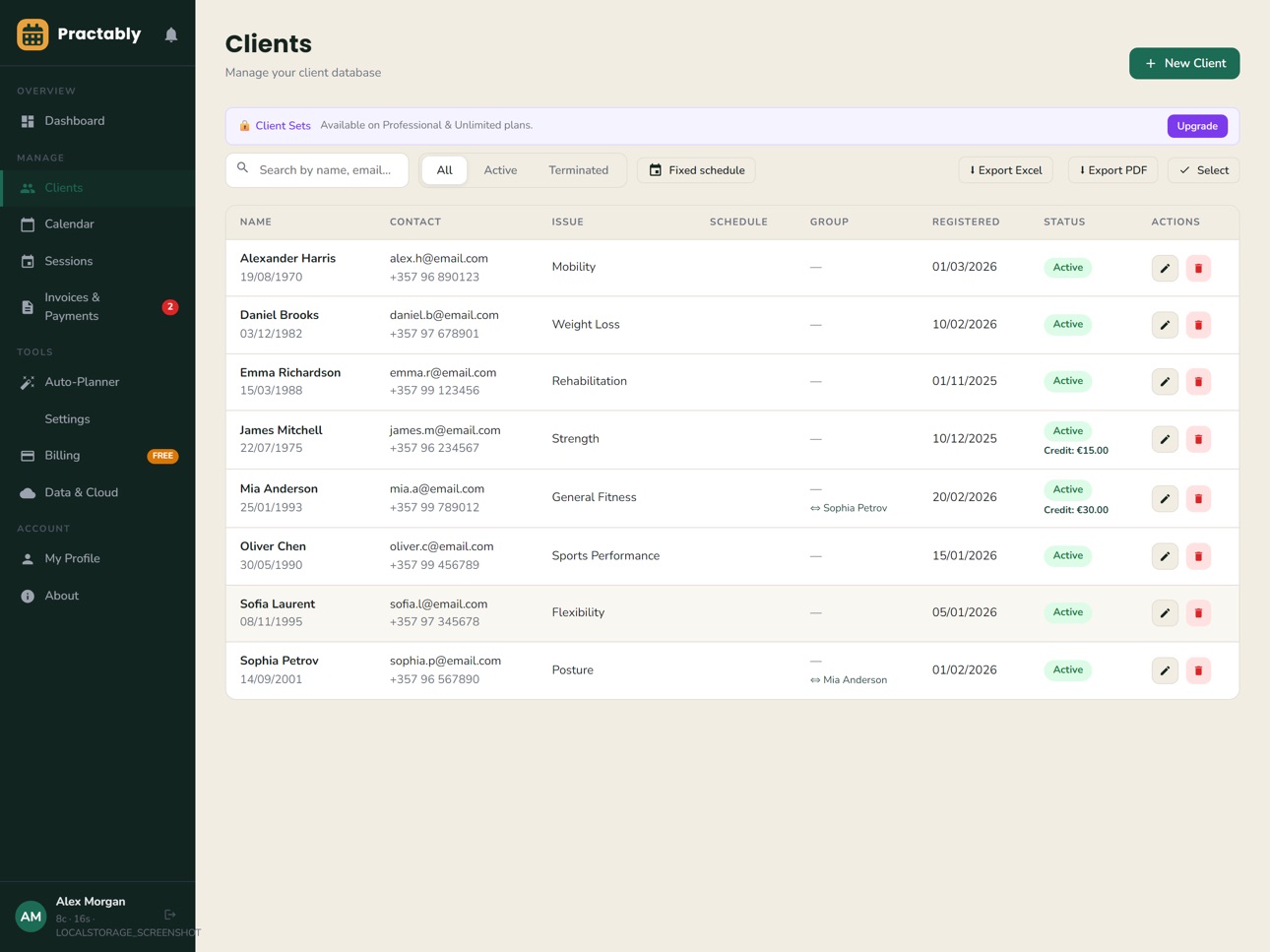Delete Mia Anderson with trash icon

pos(1198,498)
